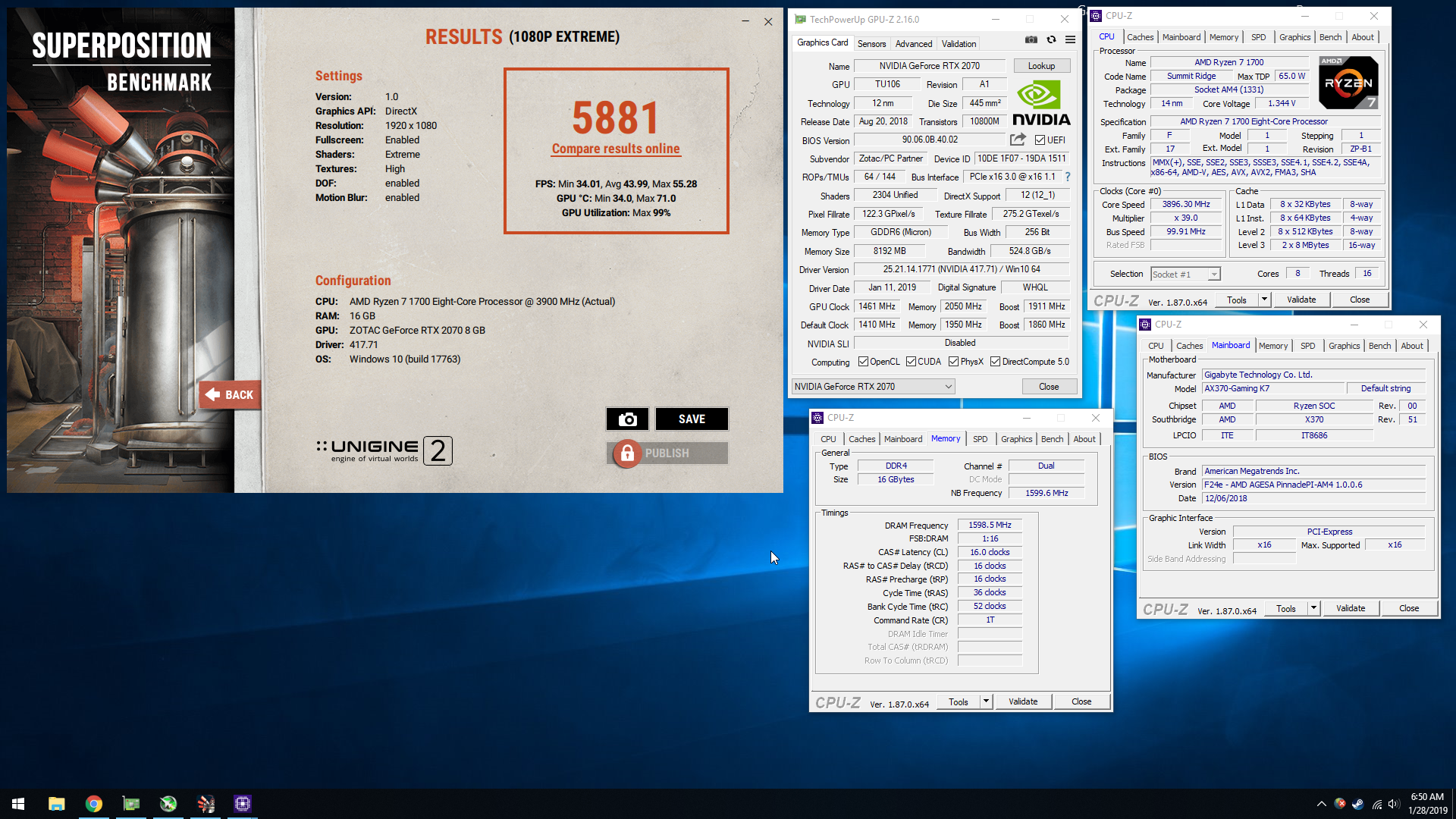The width and height of the screenshot is (1456, 819).
Task: Click Close in the CPU-Z Mainboard window
Action: (1408, 608)
